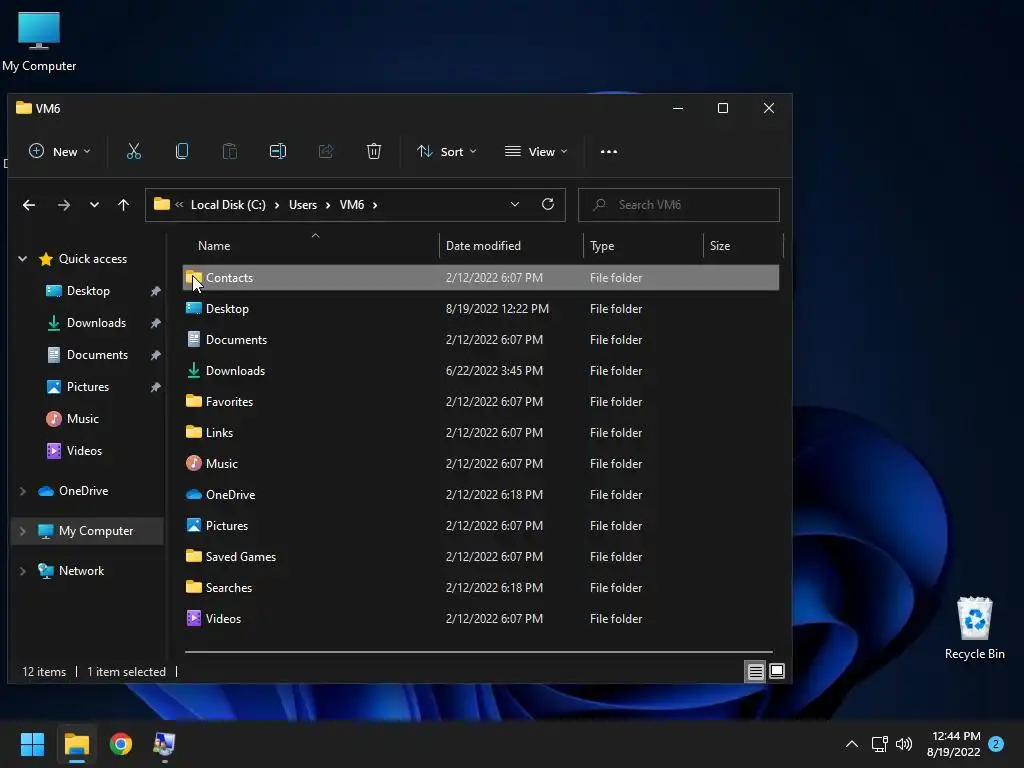The width and height of the screenshot is (1024, 768).
Task: Select the Downloads folder in file list
Action: (x=481, y=370)
